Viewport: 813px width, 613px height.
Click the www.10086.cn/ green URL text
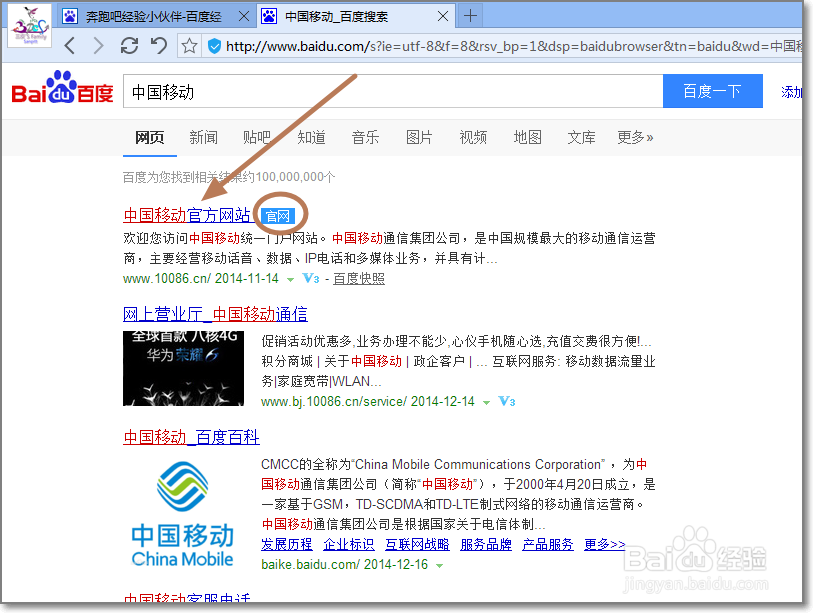click(167, 278)
